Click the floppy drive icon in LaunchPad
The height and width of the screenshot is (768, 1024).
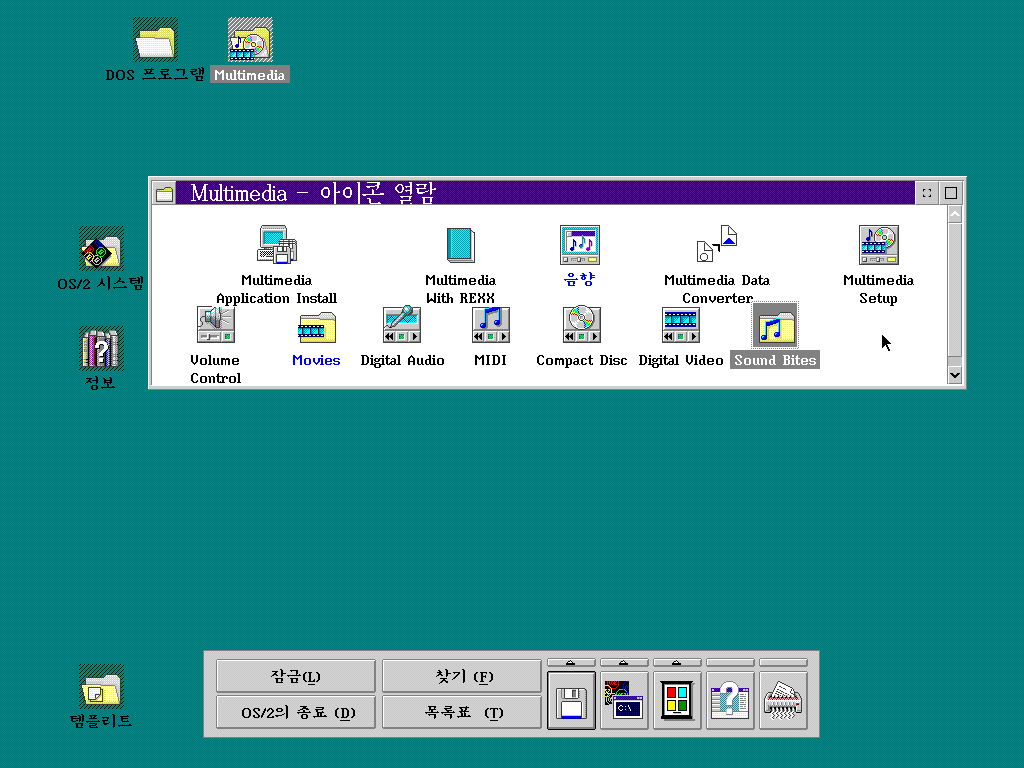tap(571, 701)
